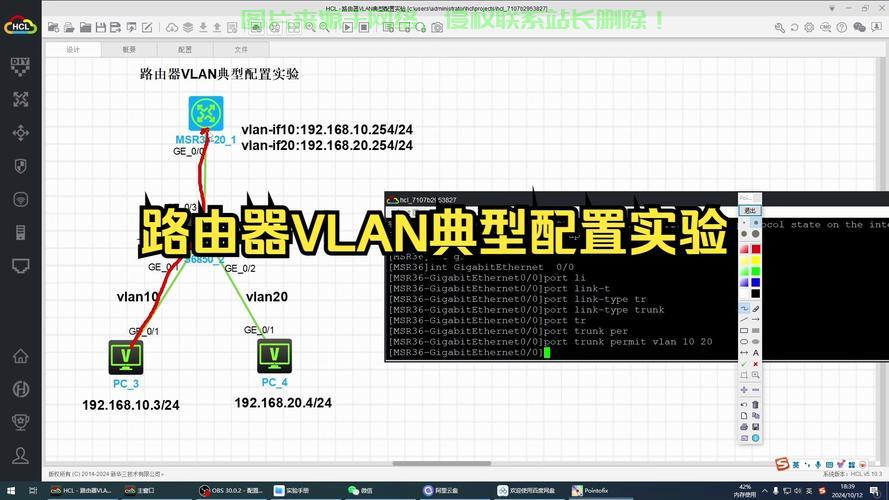Screen dimensions: 889x500
Task: Click the PC_3 host icon
Action: 126,357
